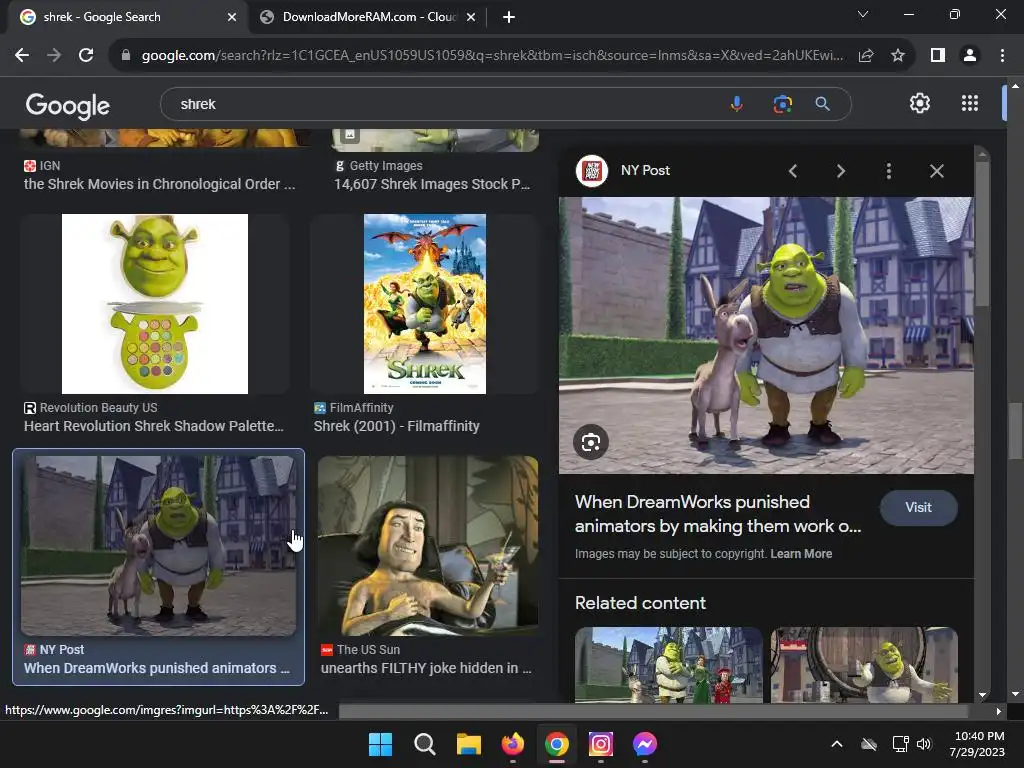Click Shrek (2001) - Filmaffinity caption

tap(396, 426)
